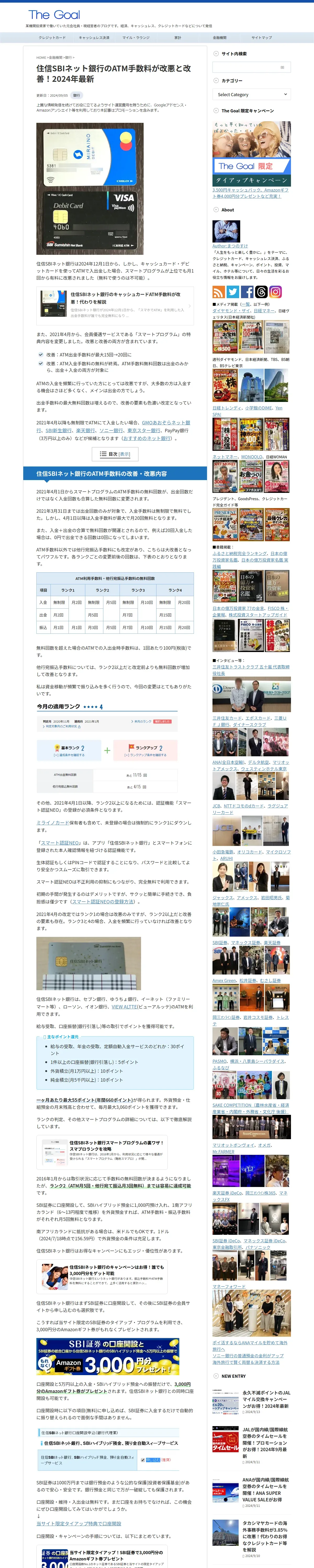The height and width of the screenshot is (1568, 314).
Task: Open the ダイヤモンド・ザイ media link
Action: (232, 311)
